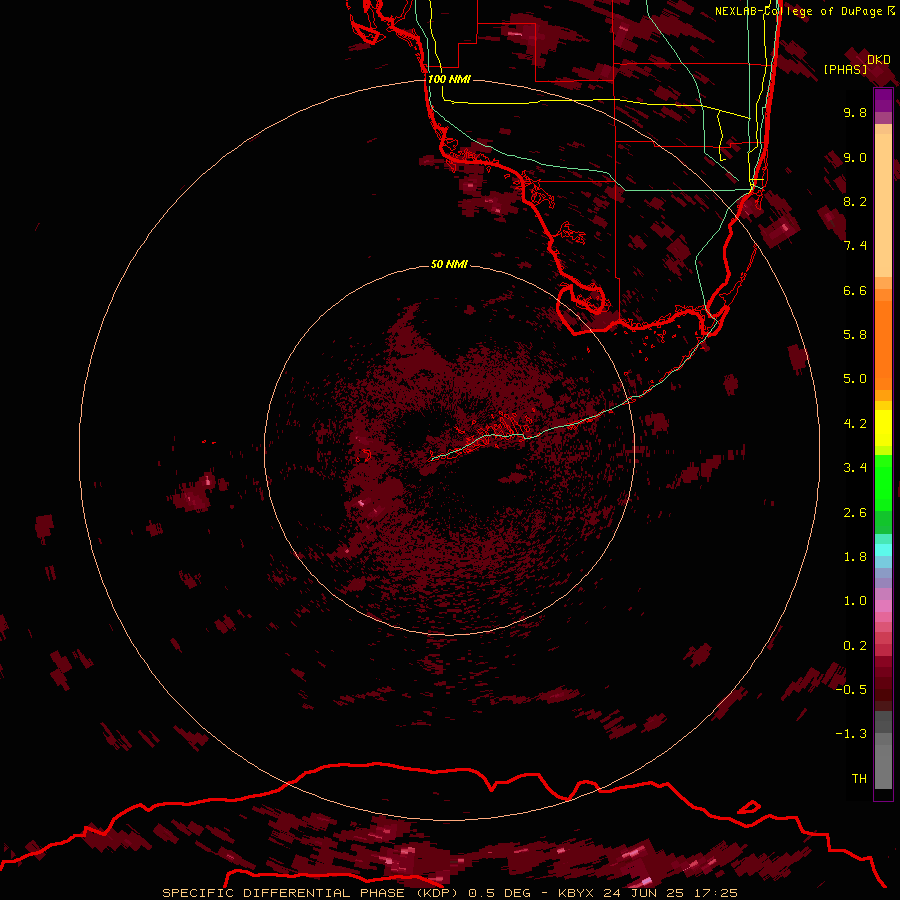Click the 9.0 scale value
Image resolution: width=900 pixels, height=900 pixels.
point(855,157)
